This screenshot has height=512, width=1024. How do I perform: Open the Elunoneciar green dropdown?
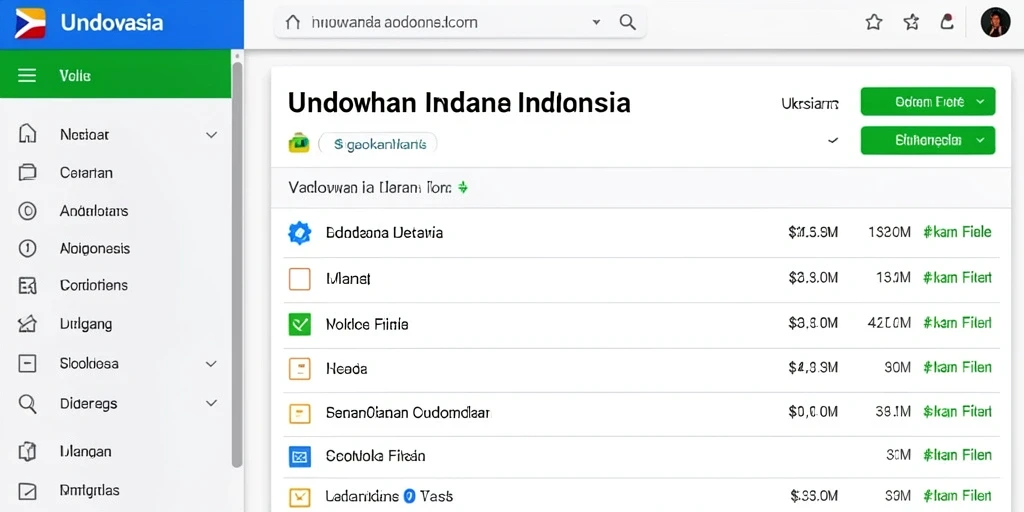[x=928, y=140]
